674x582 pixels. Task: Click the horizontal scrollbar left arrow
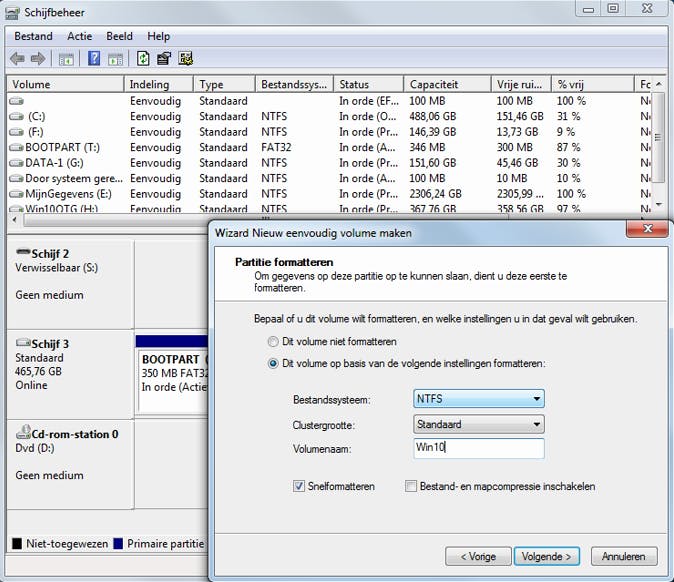click(15, 220)
